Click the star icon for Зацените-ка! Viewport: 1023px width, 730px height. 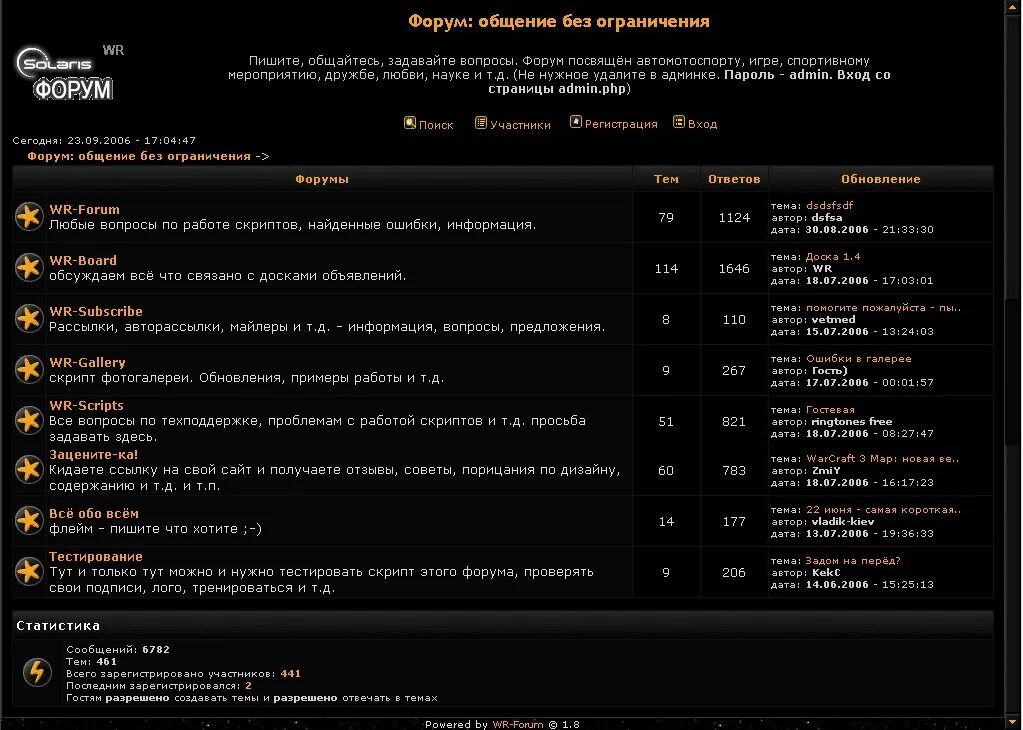coord(29,470)
